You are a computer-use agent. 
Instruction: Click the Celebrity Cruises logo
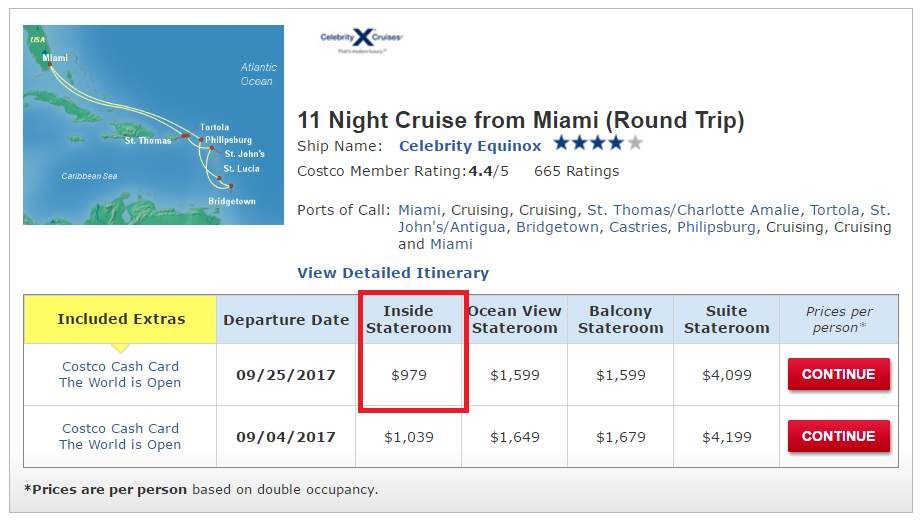[x=361, y=39]
